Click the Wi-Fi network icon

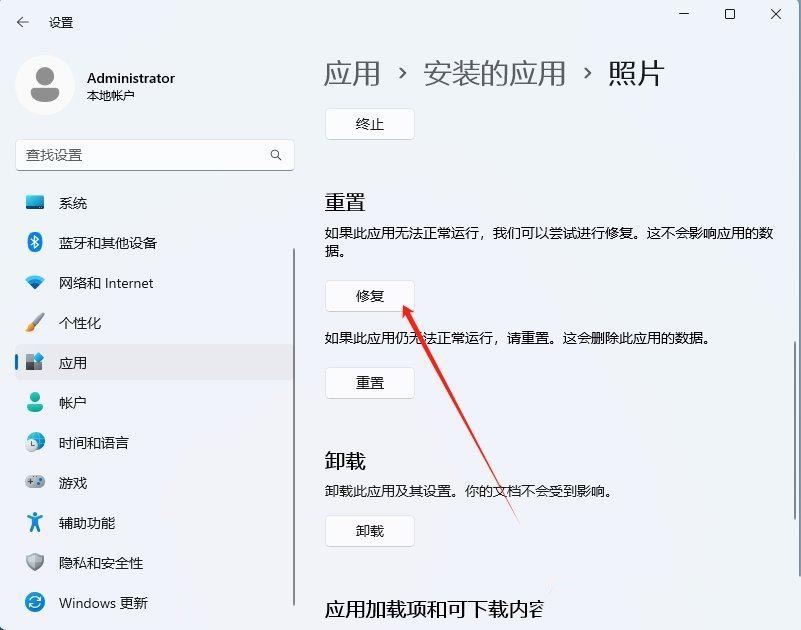(x=35, y=282)
